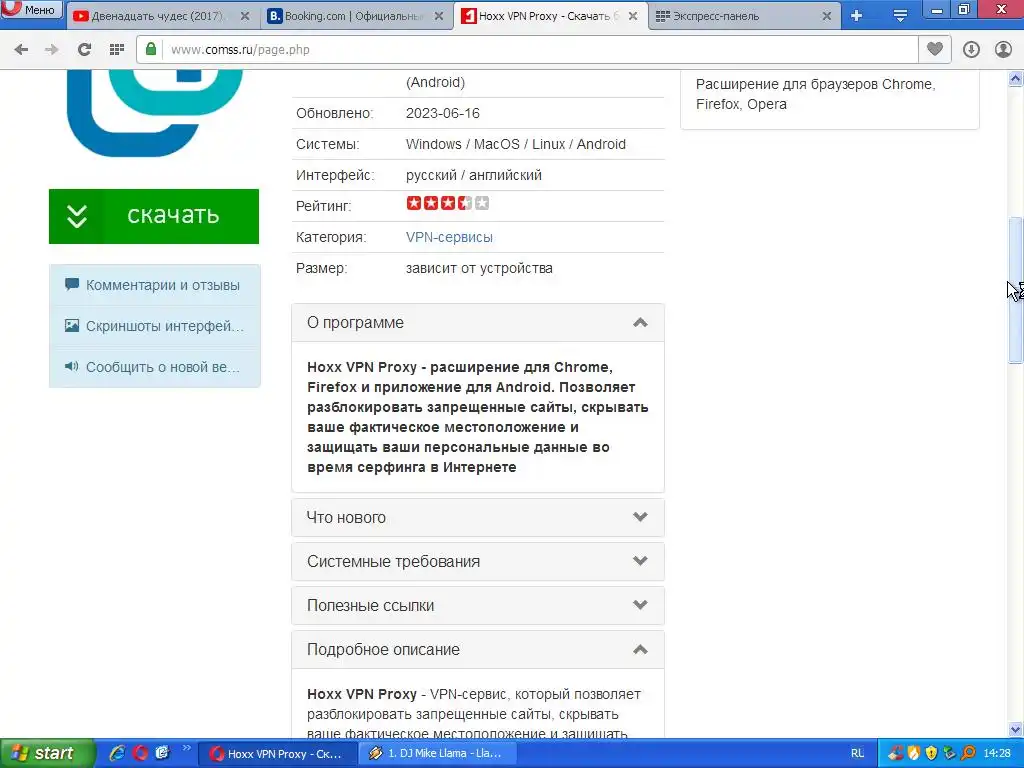Click the Windows / MacOS / Linux / Android text
1024x768 pixels.
click(x=516, y=144)
